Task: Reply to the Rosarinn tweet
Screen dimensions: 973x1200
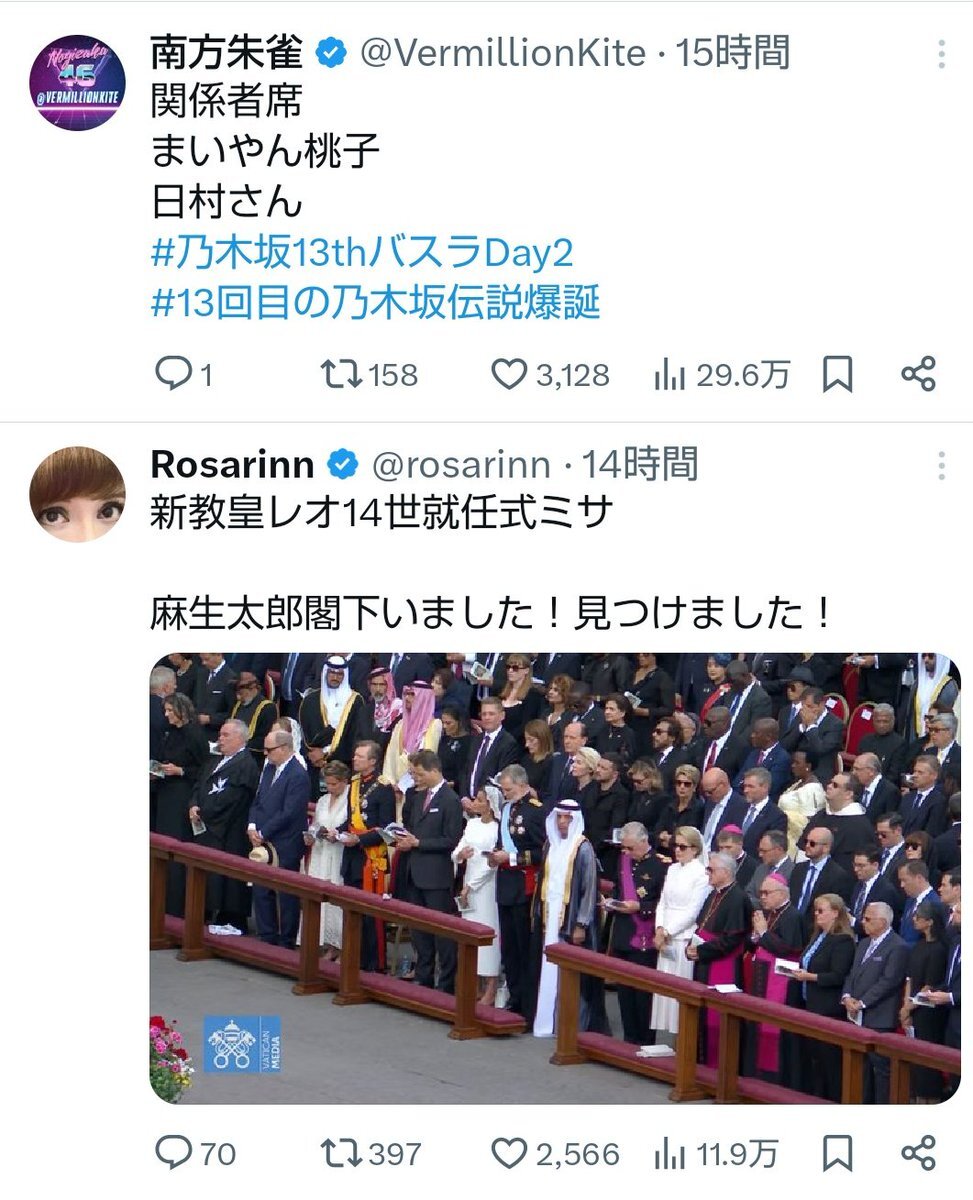Action: tap(196, 1154)
